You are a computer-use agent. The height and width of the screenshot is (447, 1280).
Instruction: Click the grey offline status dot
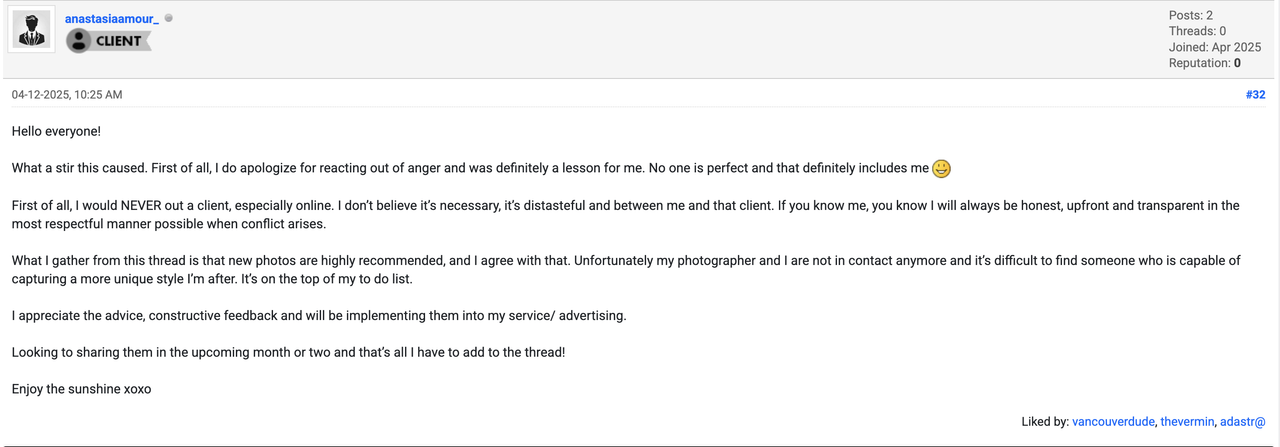(x=168, y=18)
